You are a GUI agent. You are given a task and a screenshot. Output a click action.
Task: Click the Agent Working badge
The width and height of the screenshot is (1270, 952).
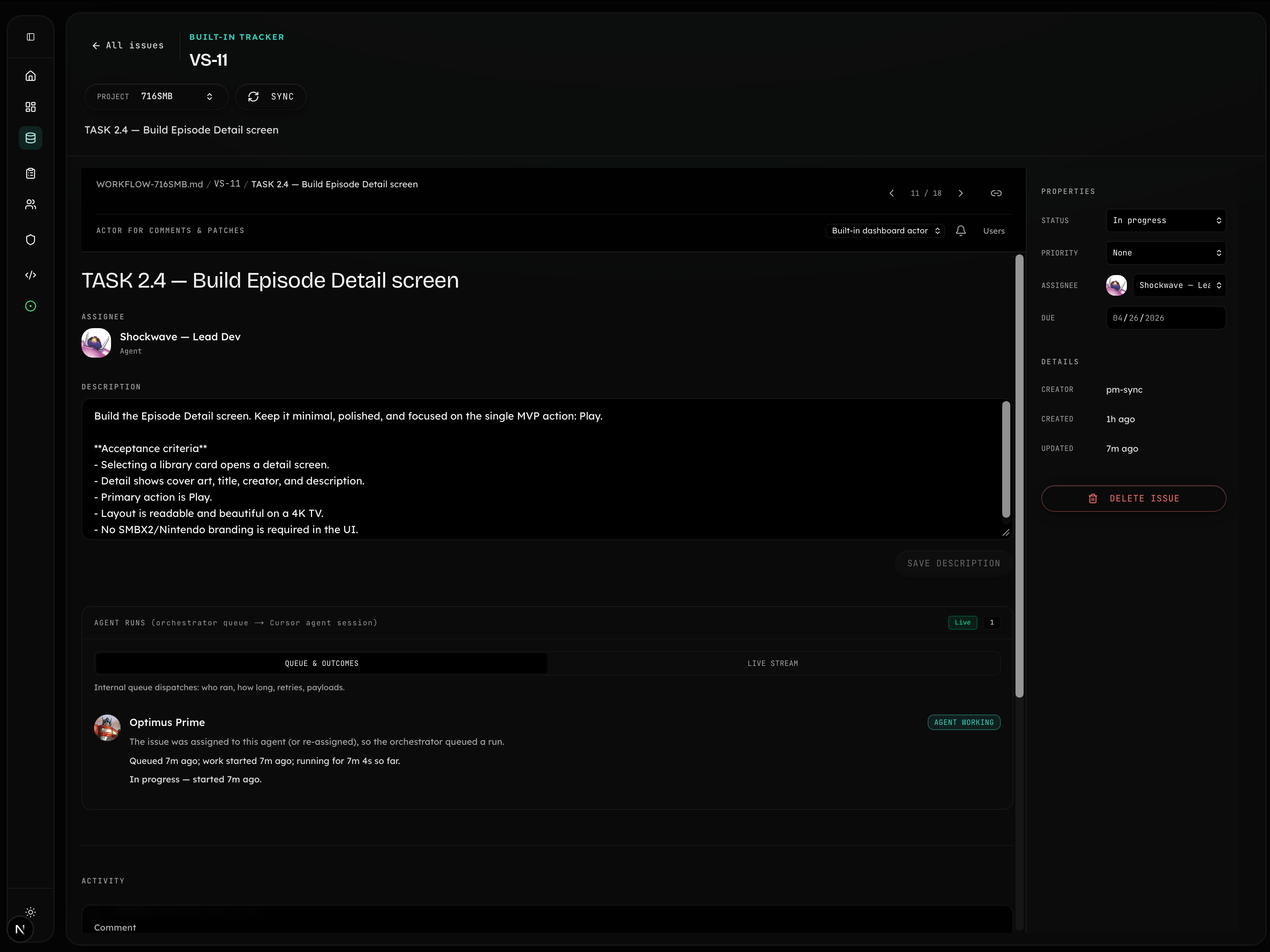pyautogui.click(x=964, y=722)
